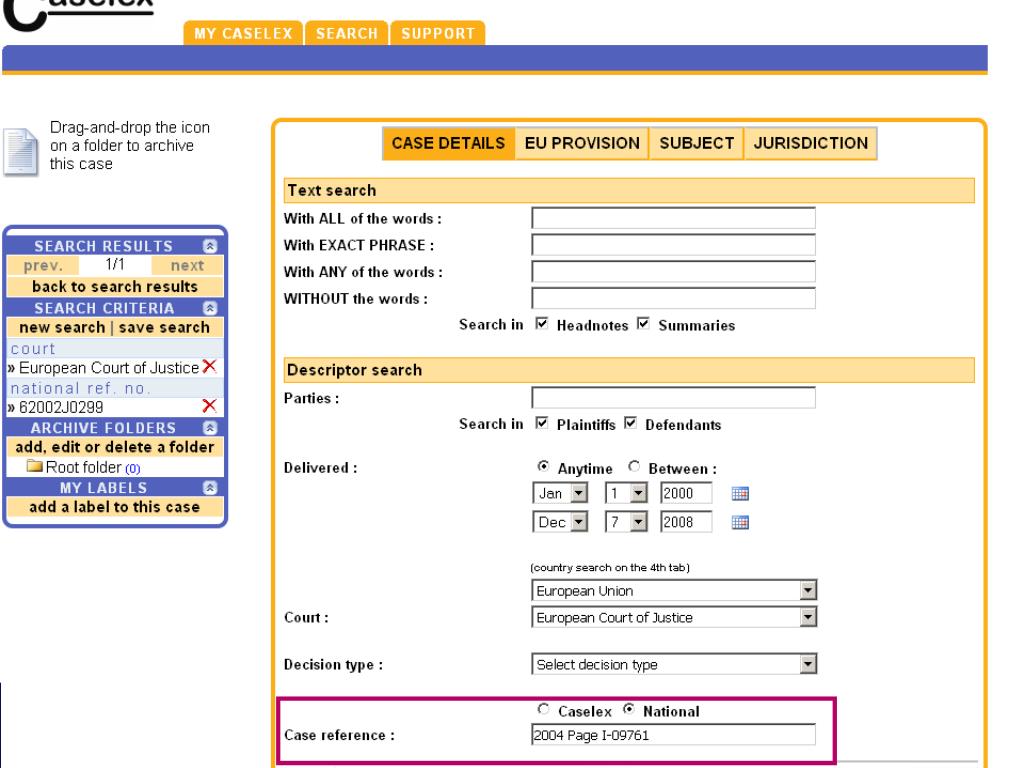The height and width of the screenshot is (768, 1024).
Task: Open the European Union country dropdown
Action: point(674,590)
